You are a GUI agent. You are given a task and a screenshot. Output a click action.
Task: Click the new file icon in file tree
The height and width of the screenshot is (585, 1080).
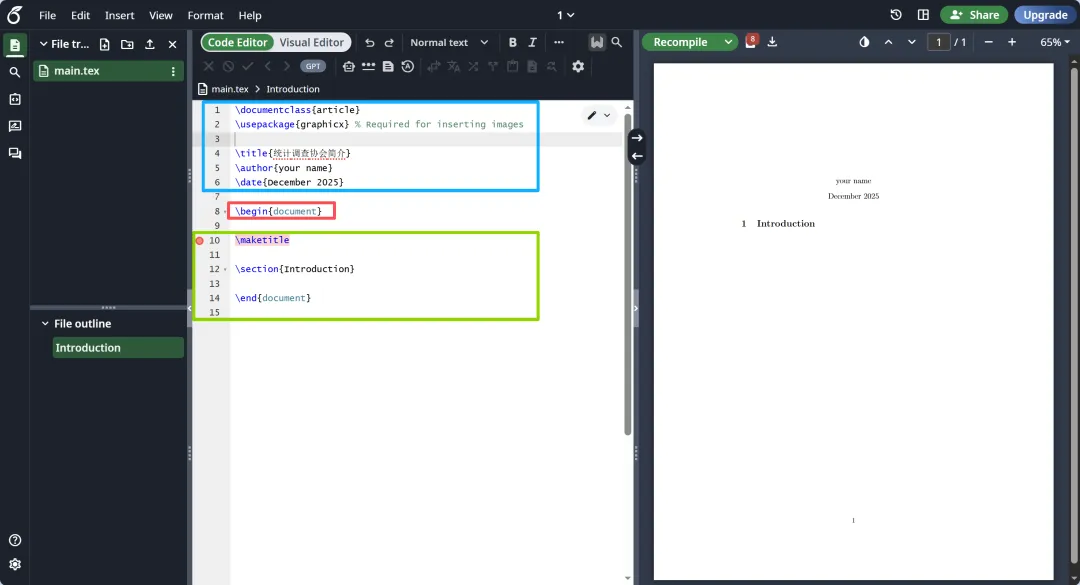105,44
